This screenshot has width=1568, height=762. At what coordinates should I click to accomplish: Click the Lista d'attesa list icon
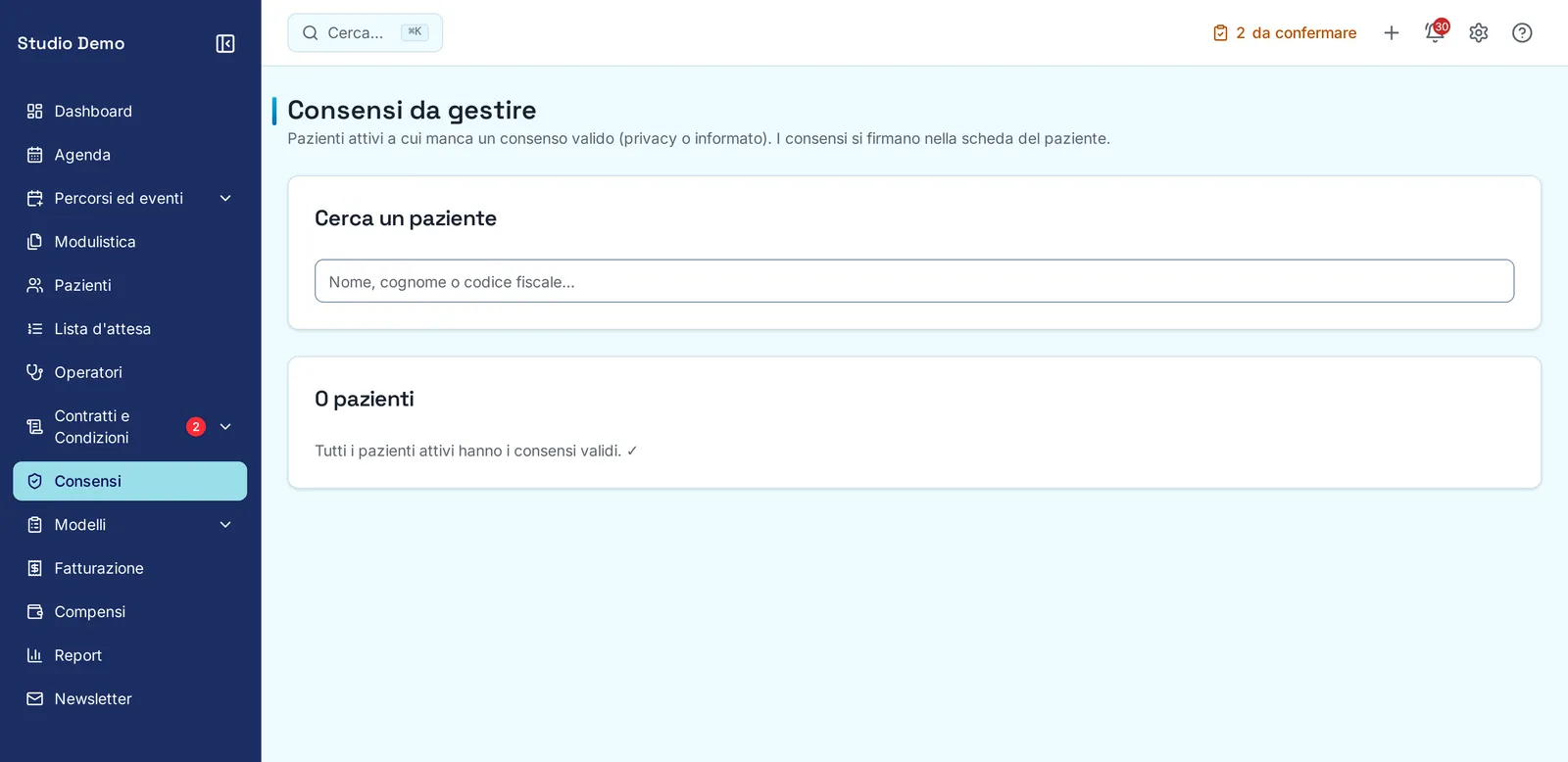(x=35, y=329)
